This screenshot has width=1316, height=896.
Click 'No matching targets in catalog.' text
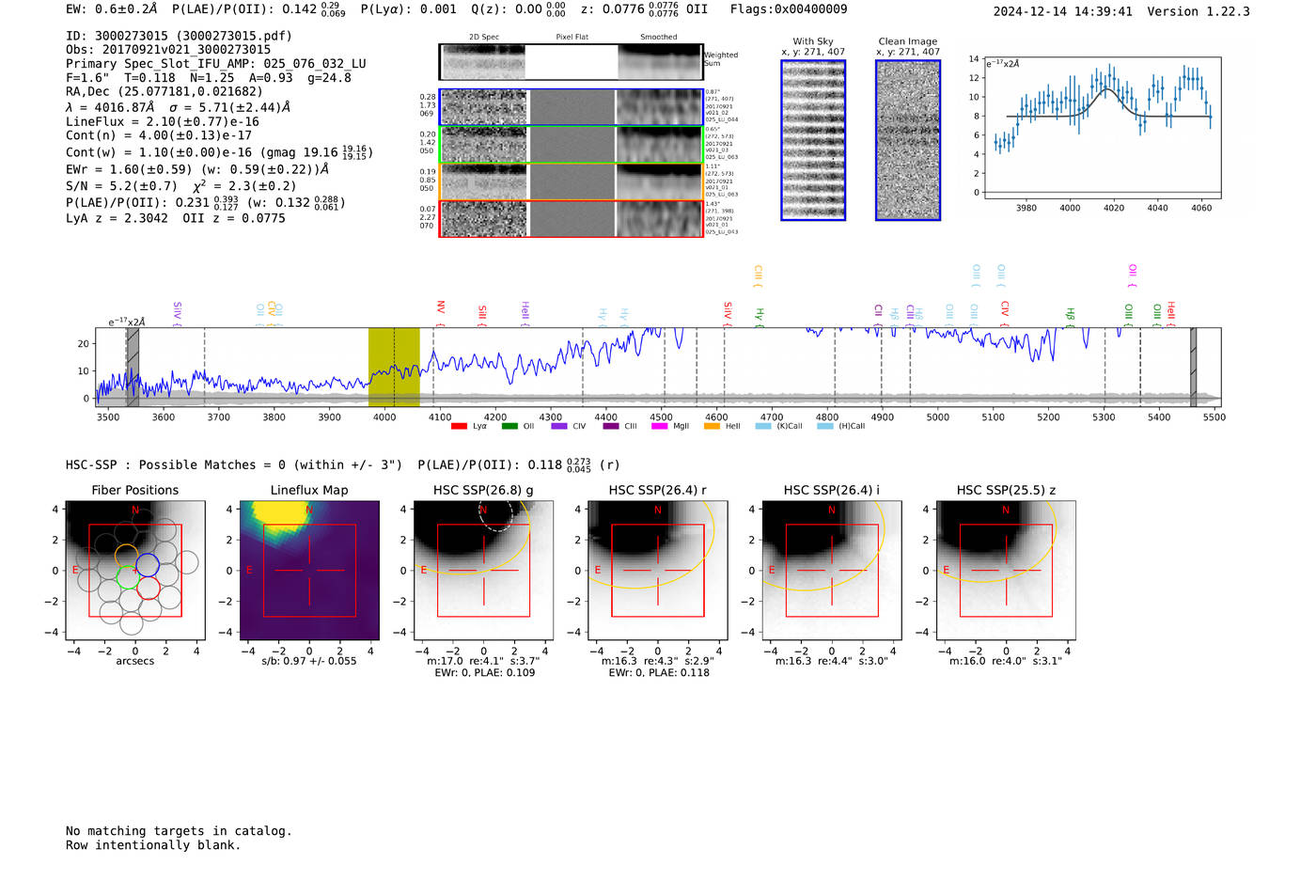(179, 831)
